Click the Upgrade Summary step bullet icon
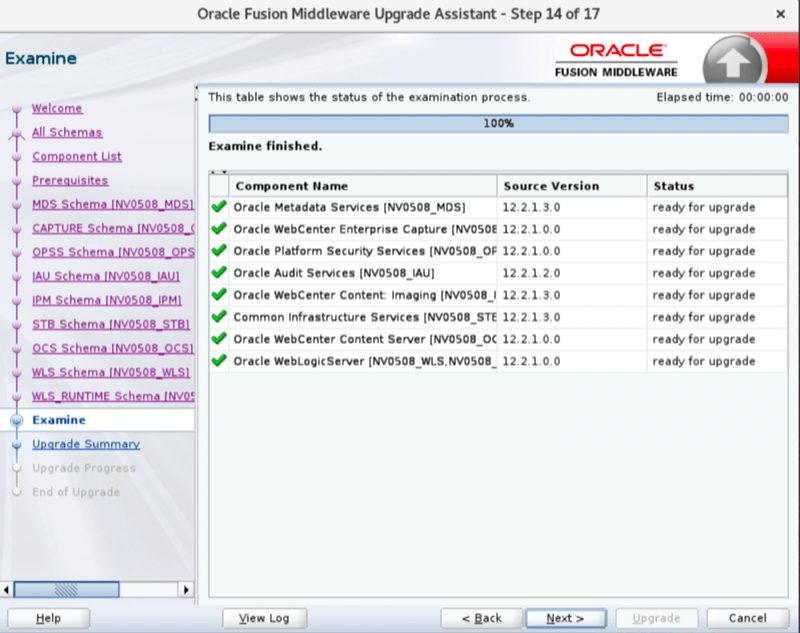Screen dimensions: 800x633 [x=17, y=444]
